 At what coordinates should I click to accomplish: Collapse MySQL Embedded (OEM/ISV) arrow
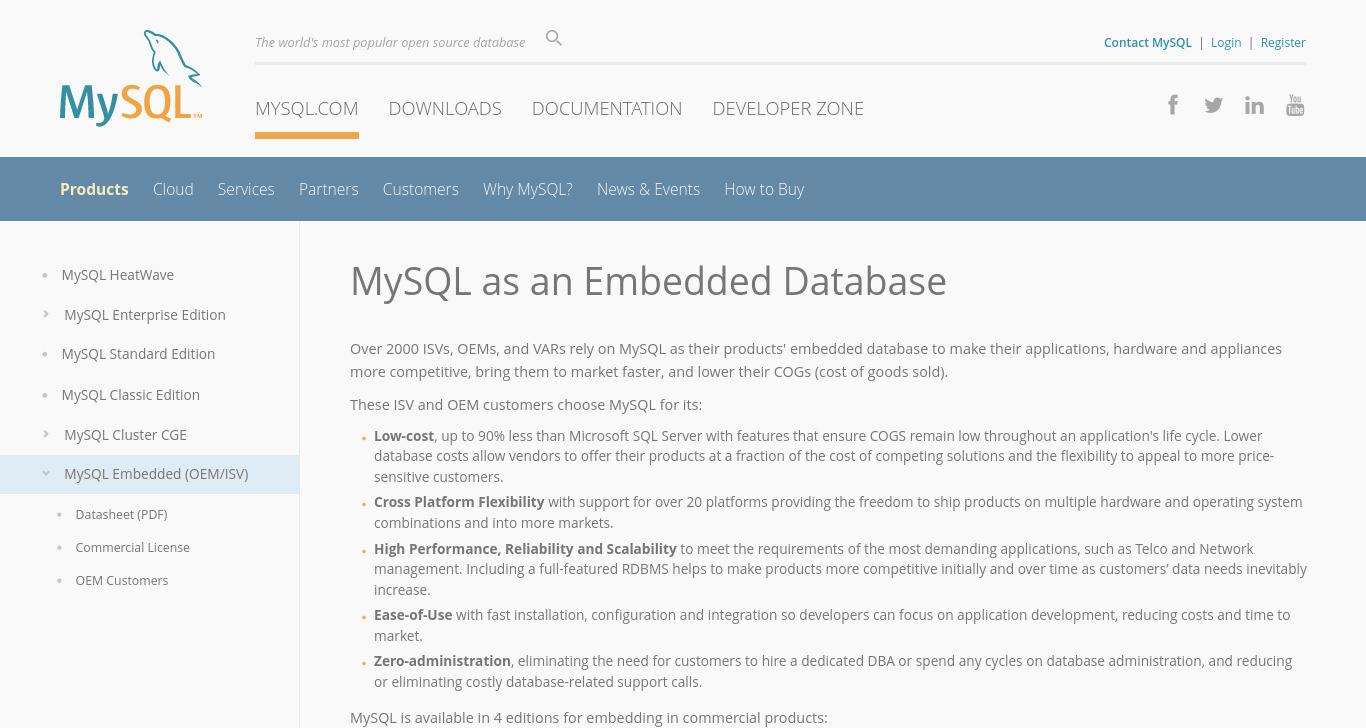(46, 474)
